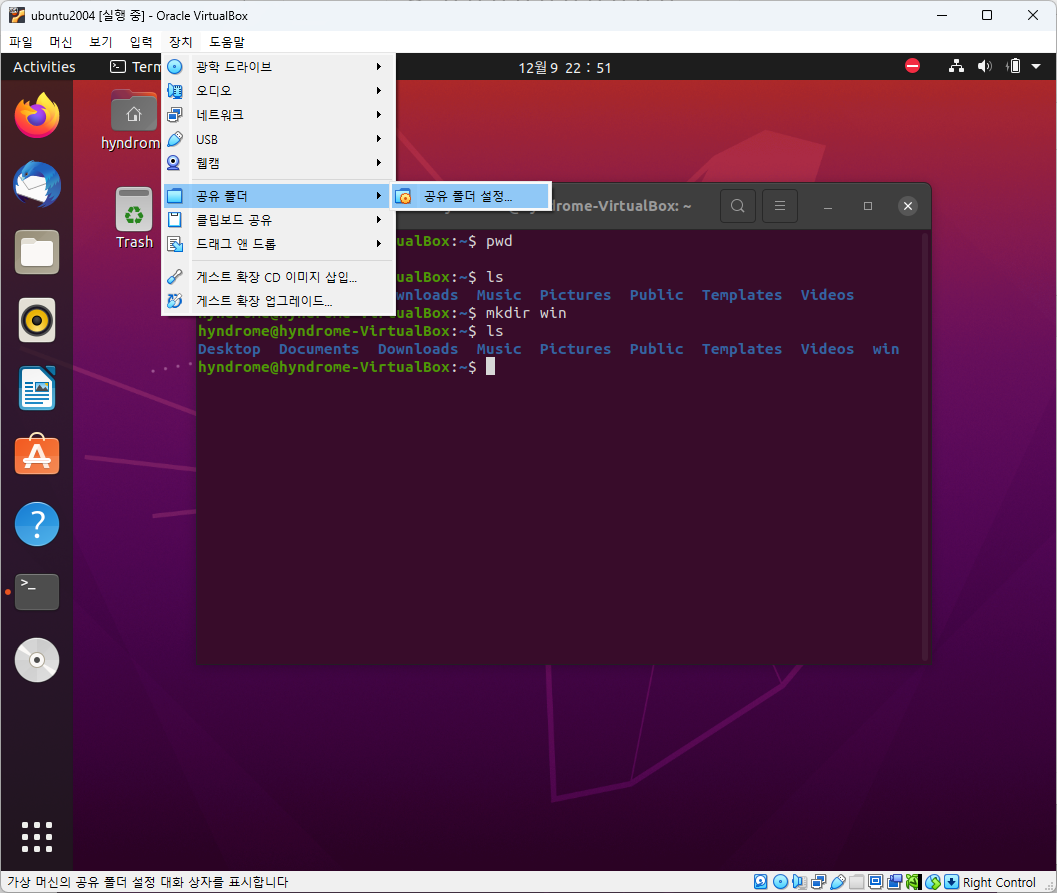1057x893 pixels.
Task: Expand the 드래그 앤 드롭 submenu arrow
Action: click(x=379, y=243)
